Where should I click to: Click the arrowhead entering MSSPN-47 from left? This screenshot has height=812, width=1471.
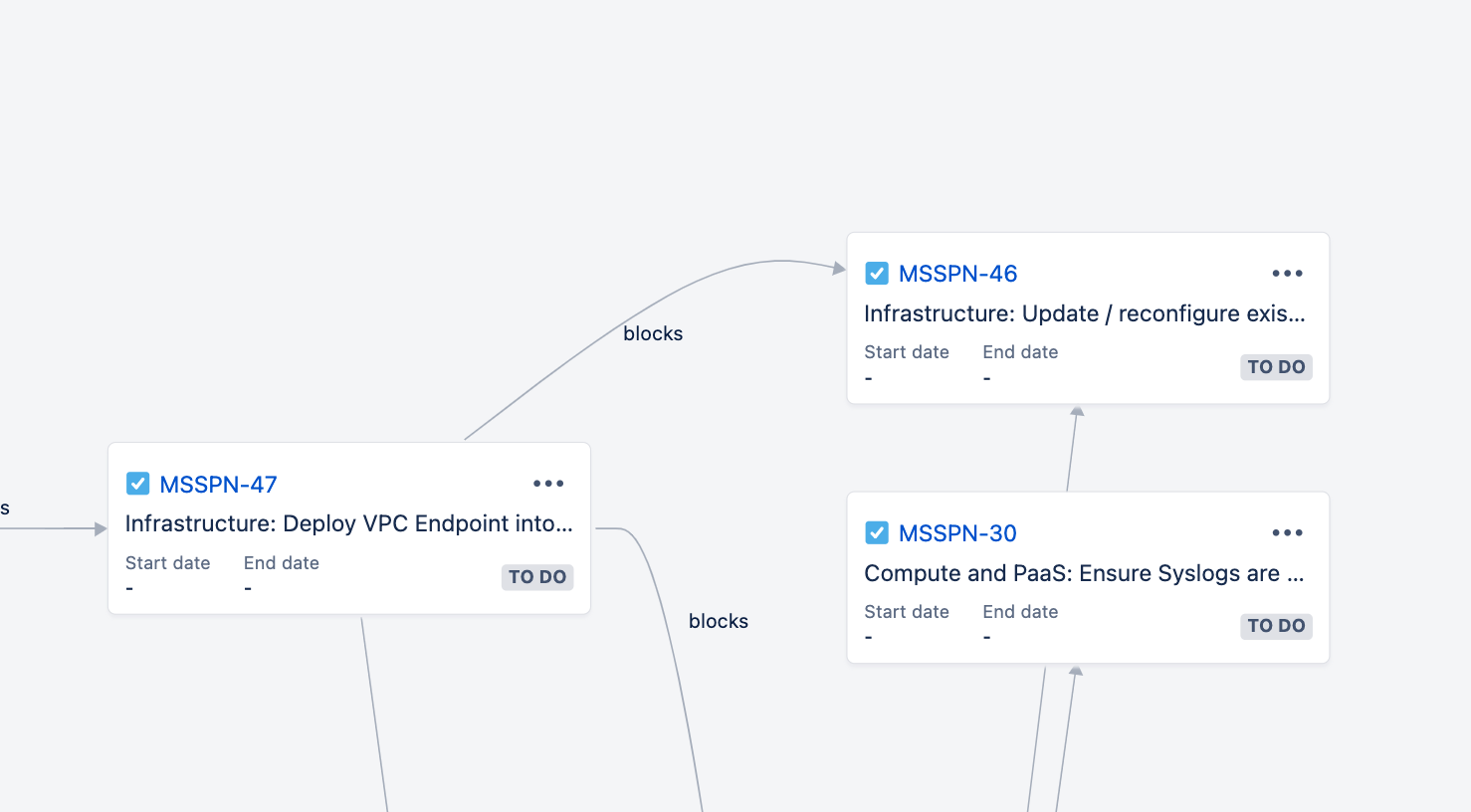point(101,528)
